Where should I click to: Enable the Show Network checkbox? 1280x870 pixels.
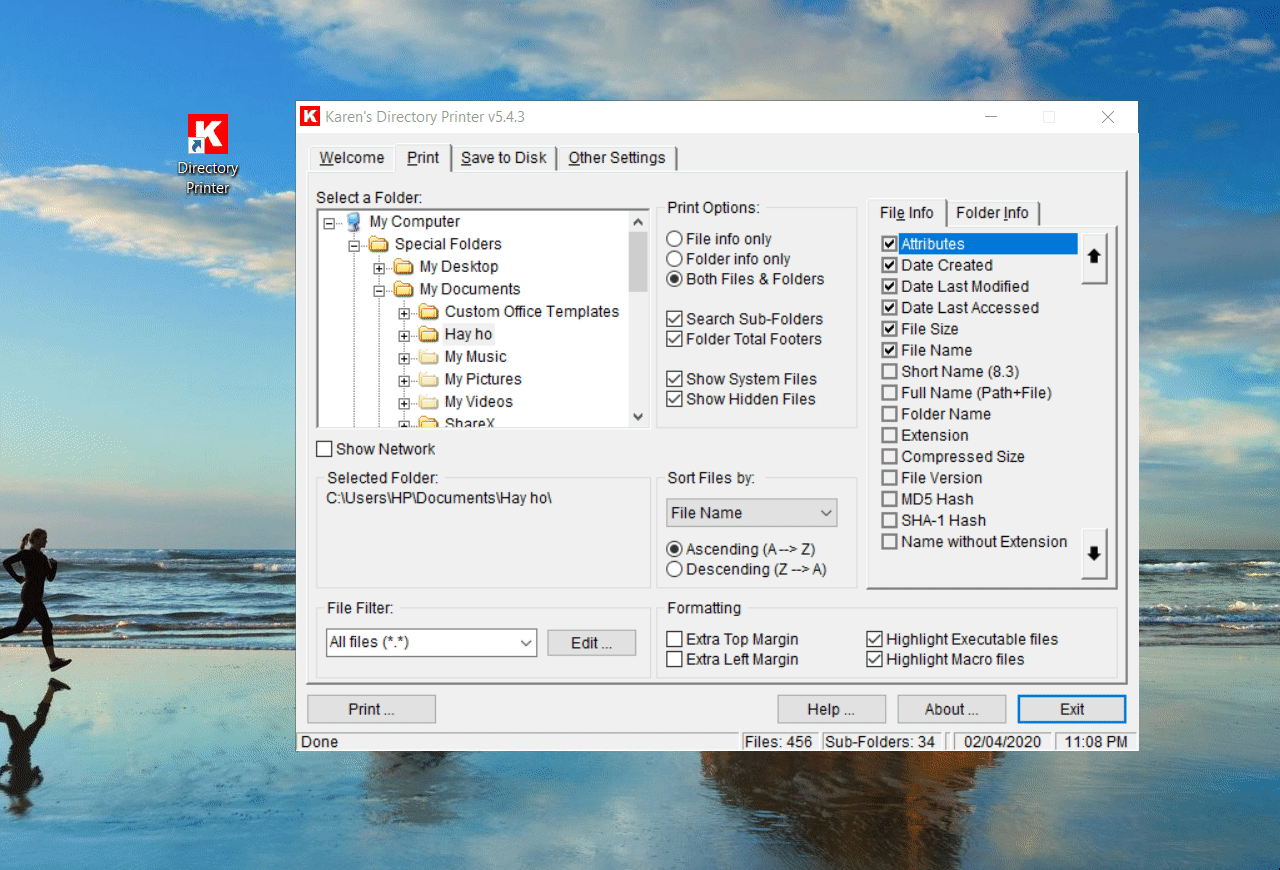tap(324, 449)
